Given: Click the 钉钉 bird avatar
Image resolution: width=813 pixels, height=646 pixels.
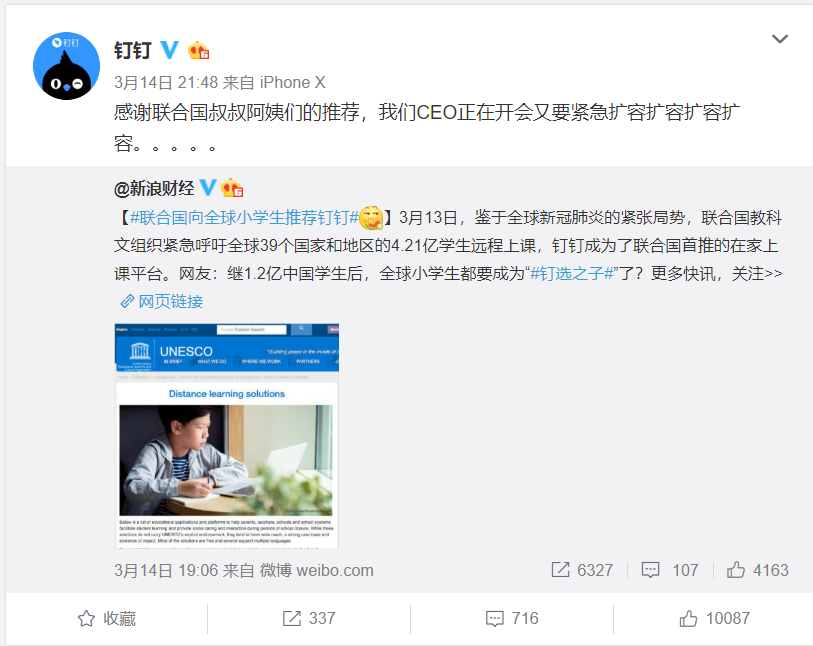Looking at the screenshot, I should click(x=66, y=66).
